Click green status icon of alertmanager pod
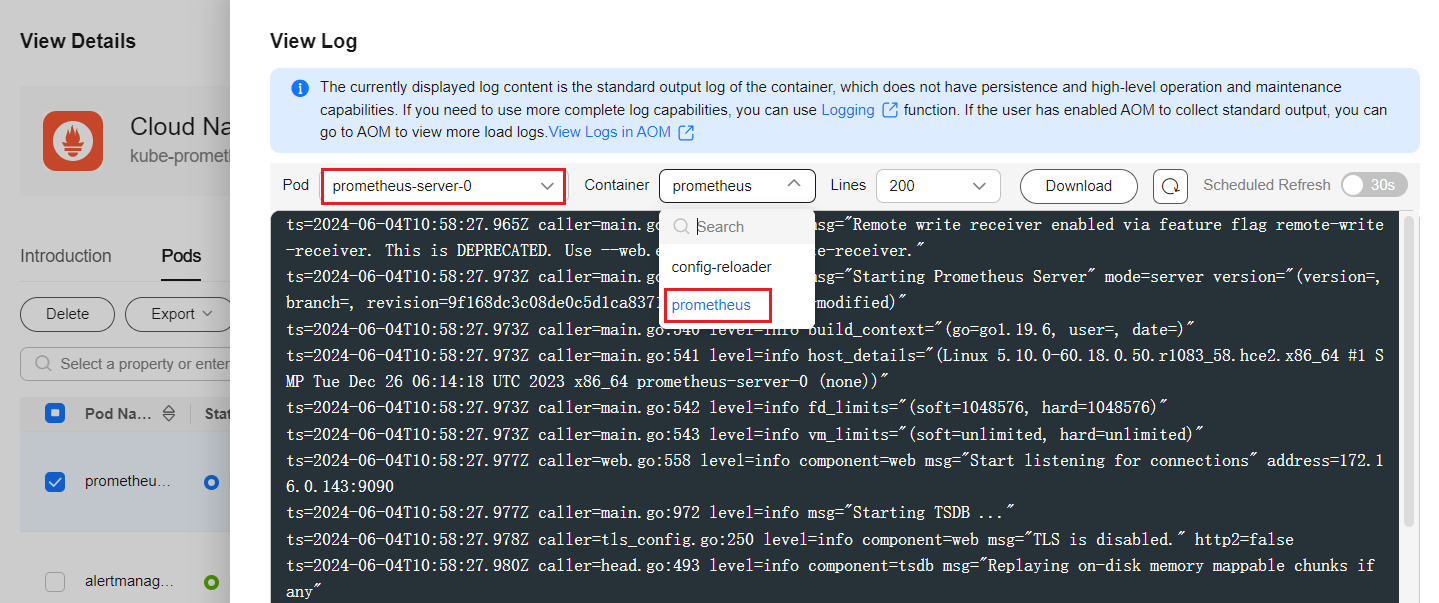The width and height of the screenshot is (1439, 603). [211, 582]
